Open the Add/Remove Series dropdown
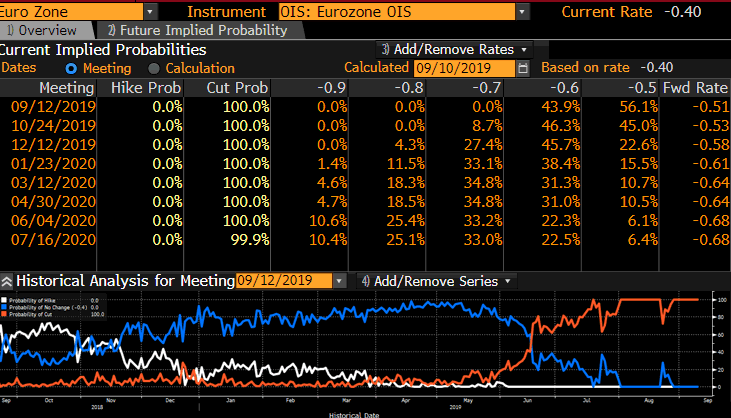Image resolution: width=731 pixels, height=418 pixels. coord(436,281)
